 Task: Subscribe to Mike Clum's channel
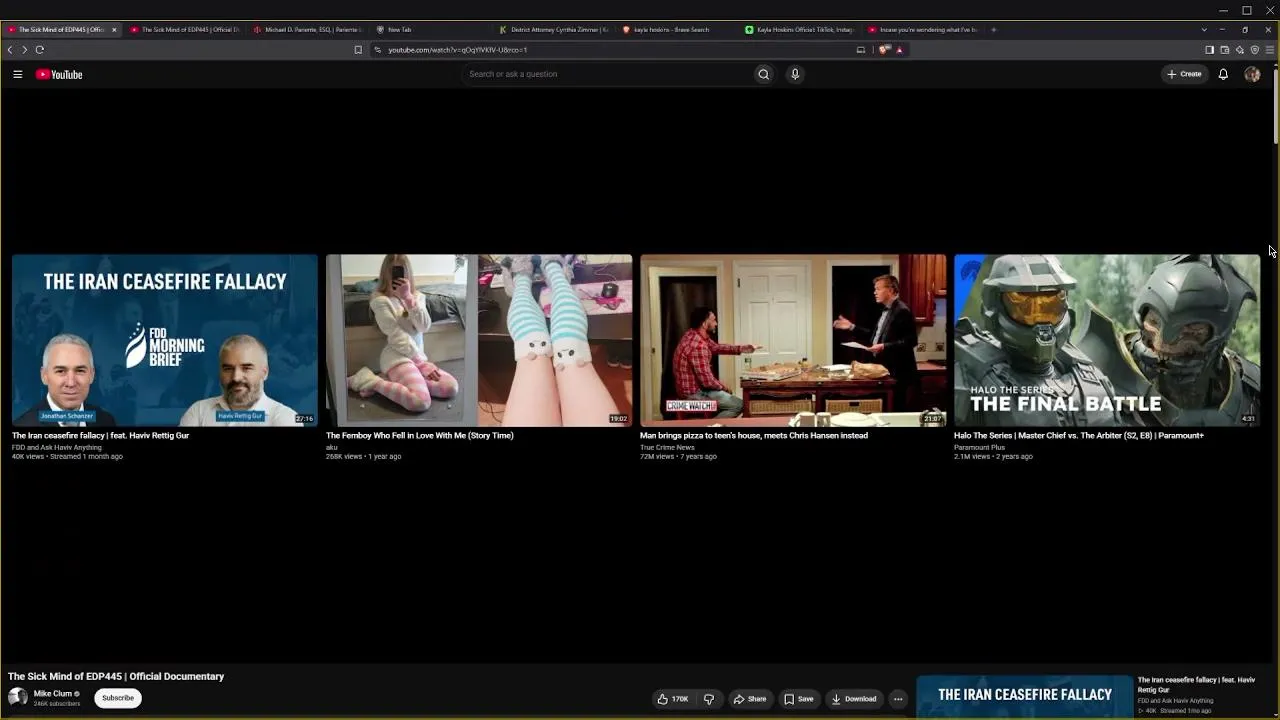coord(118,698)
